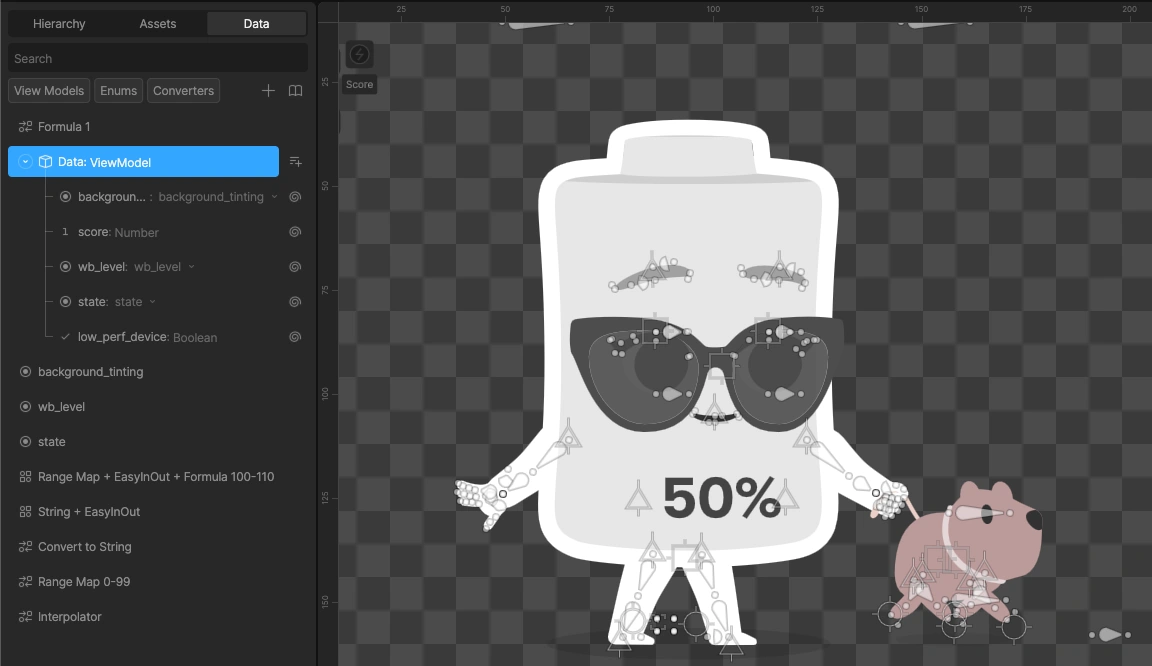This screenshot has width=1152, height=666.
Task: Click the add-property icon beside Data: ViewModel
Action: [x=295, y=162]
